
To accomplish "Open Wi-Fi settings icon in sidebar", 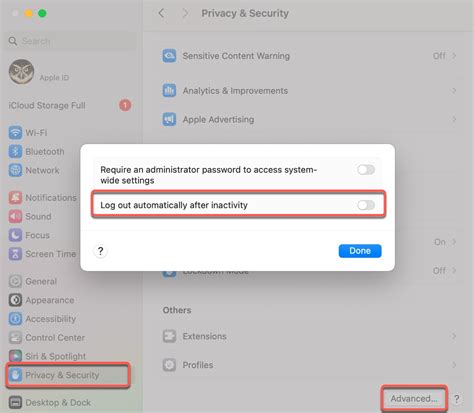I will pos(15,133).
